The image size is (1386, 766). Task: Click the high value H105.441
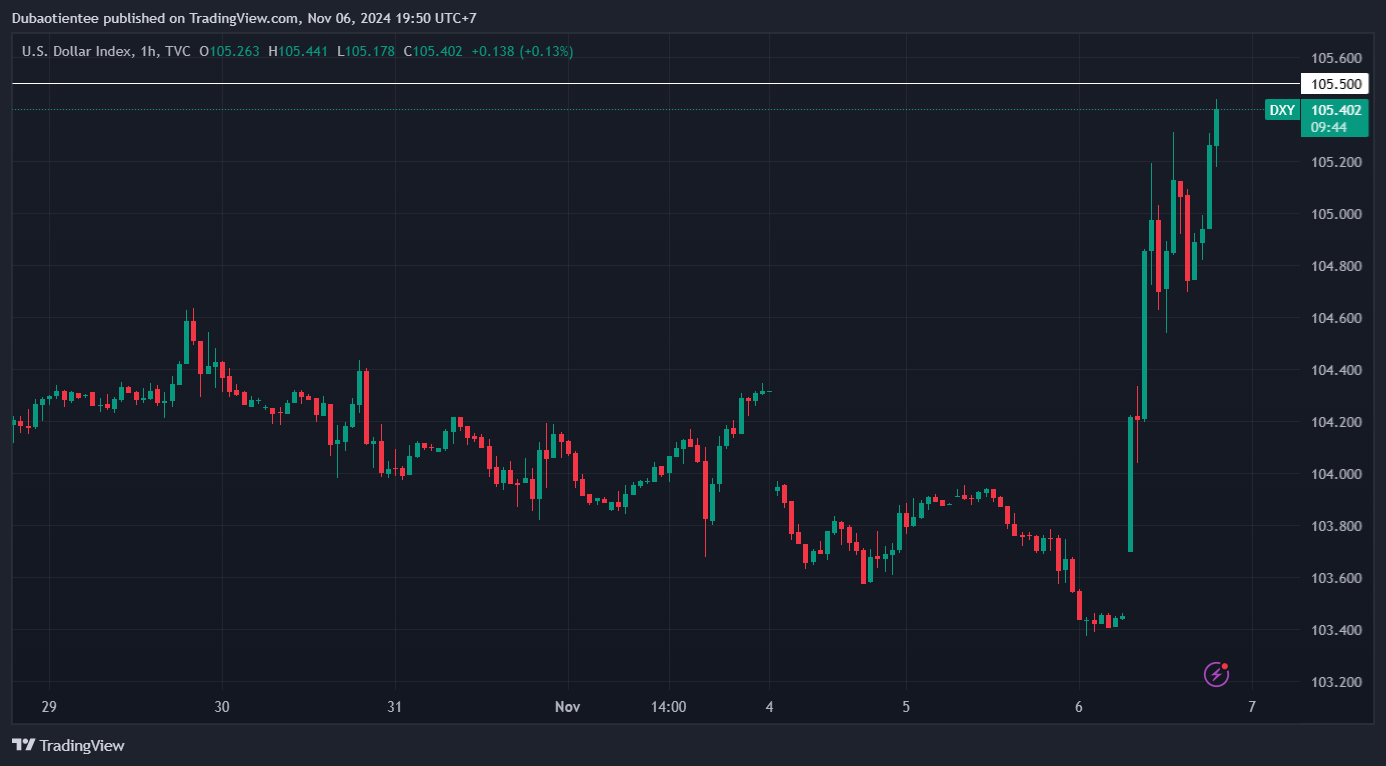pyautogui.click(x=298, y=51)
